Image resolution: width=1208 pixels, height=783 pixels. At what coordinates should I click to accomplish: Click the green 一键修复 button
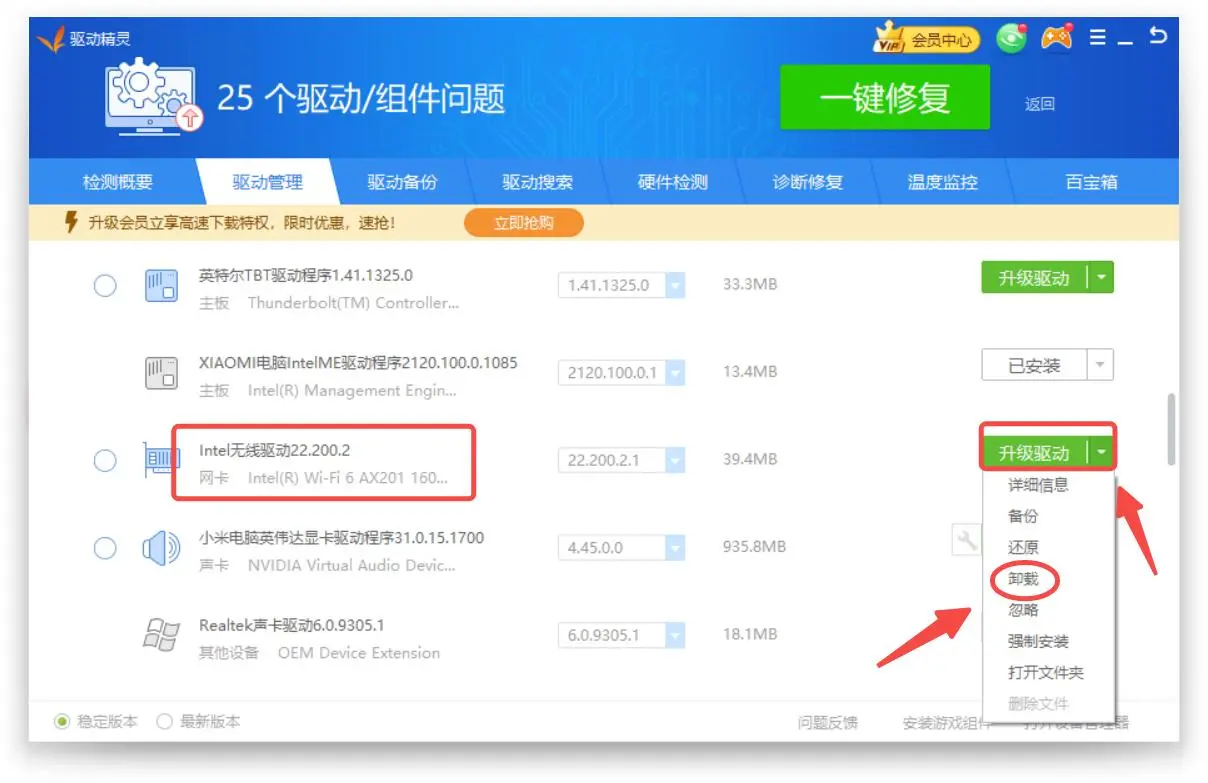click(x=884, y=98)
